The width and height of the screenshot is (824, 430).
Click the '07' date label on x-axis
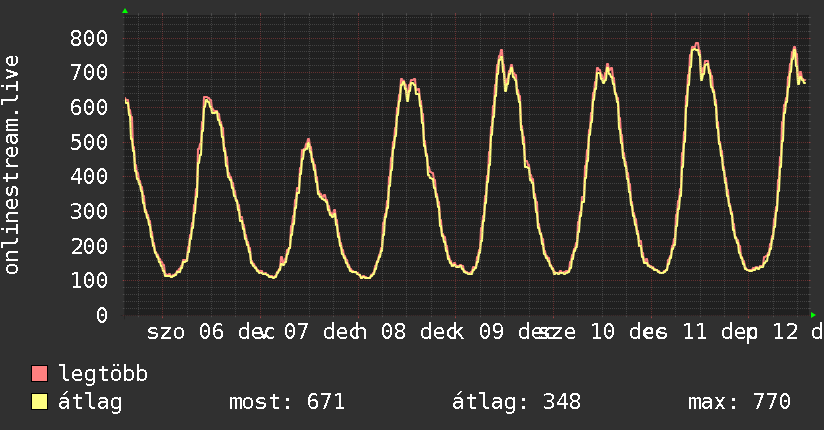coord(296,332)
